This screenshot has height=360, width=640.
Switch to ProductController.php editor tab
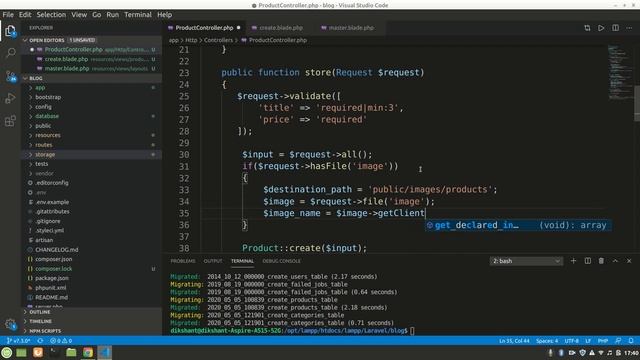[204, 28]
